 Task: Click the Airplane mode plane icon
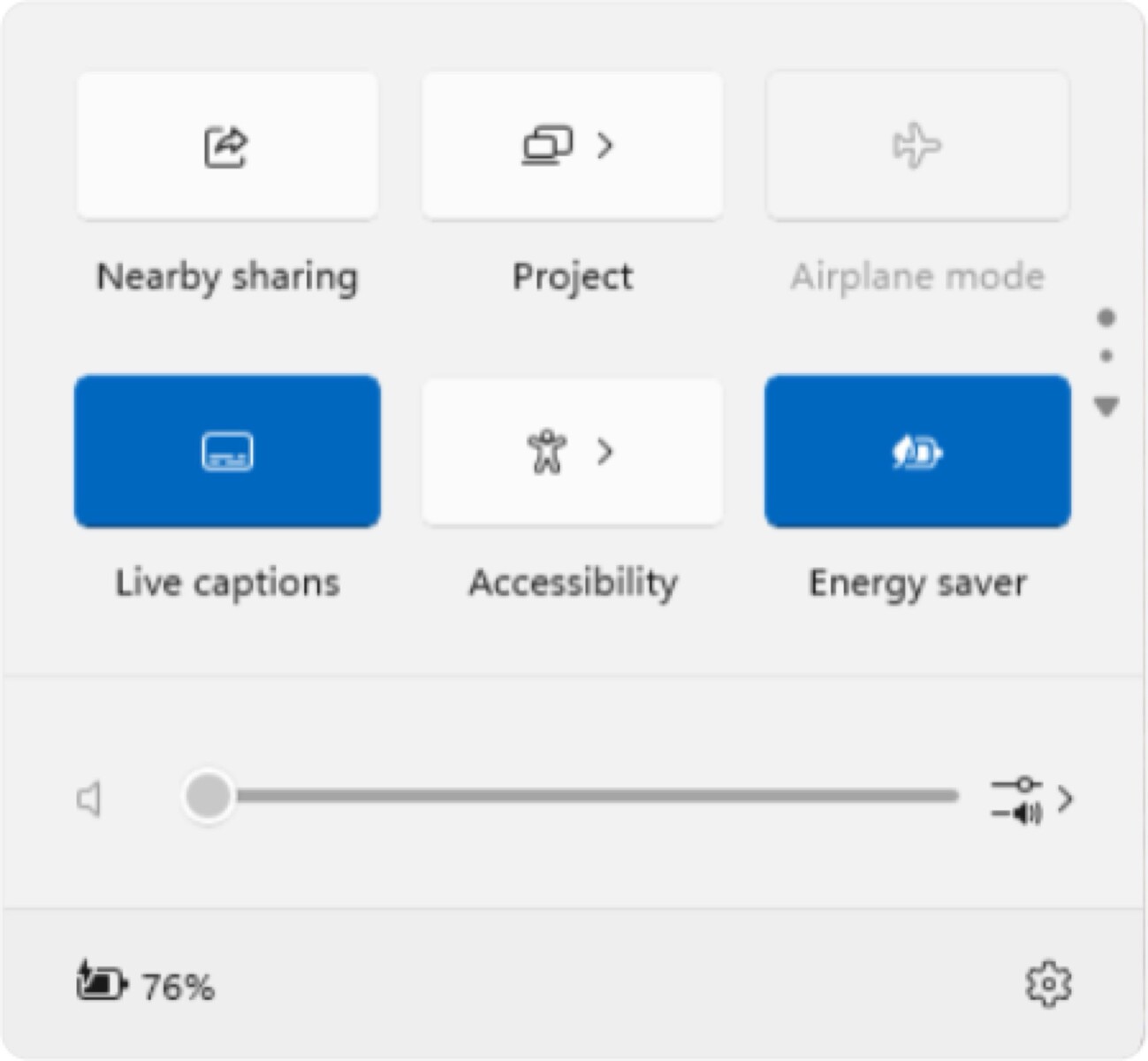916,146
